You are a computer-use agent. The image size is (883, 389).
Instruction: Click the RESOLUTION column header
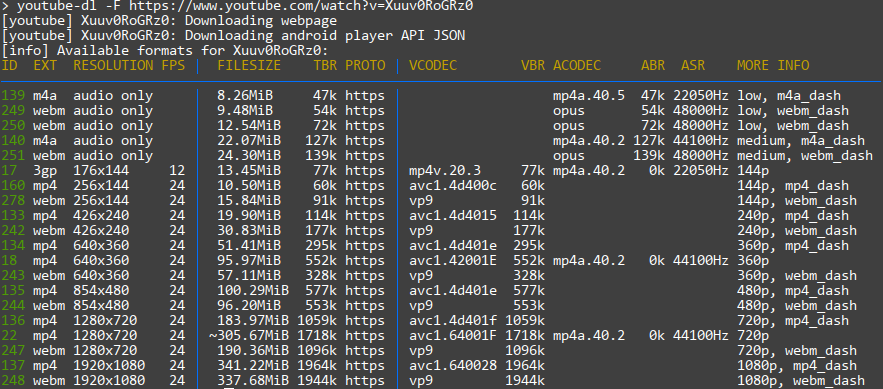[113, 65]
